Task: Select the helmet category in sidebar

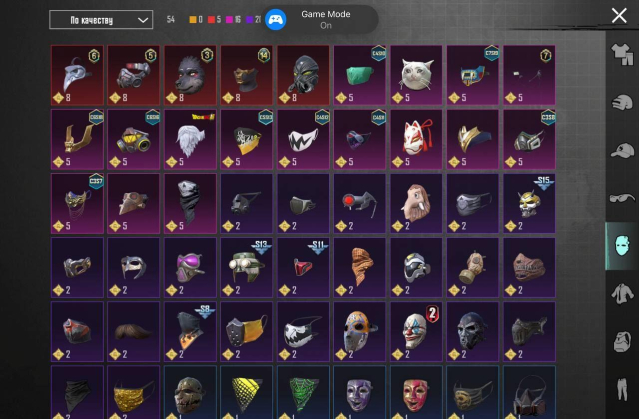Action: [x=622, y=102]
